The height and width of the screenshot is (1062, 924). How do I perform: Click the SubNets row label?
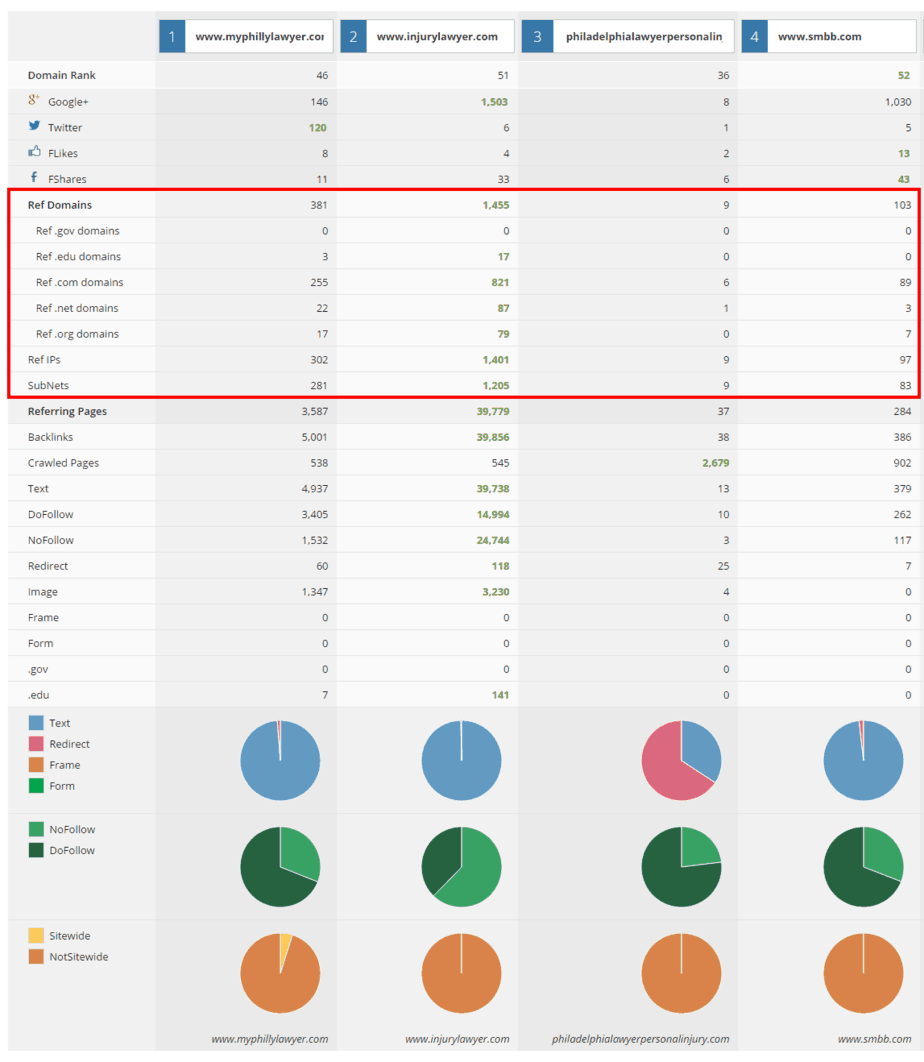click(48, 385)
